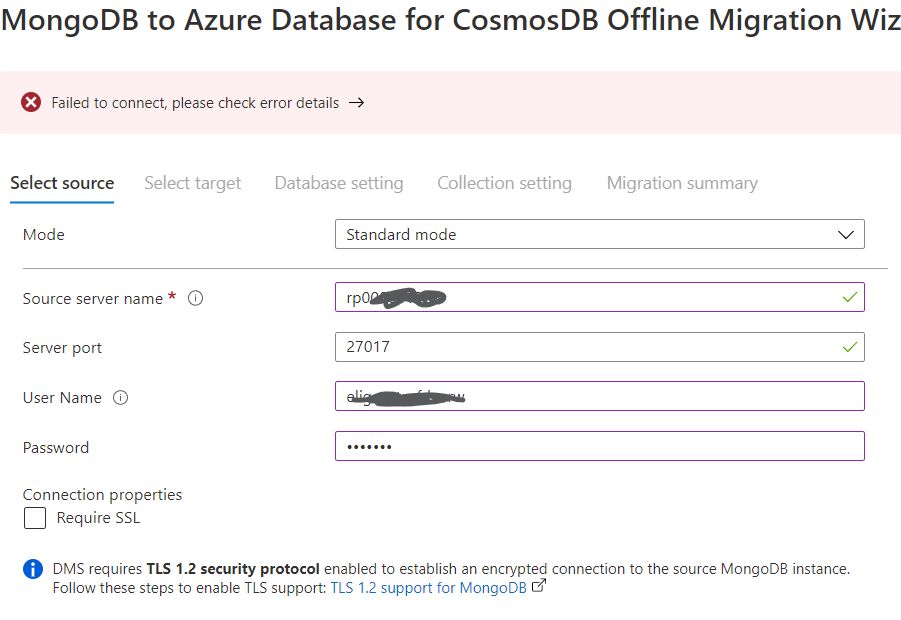Click the green checkmark on Server port

(849, 347)
